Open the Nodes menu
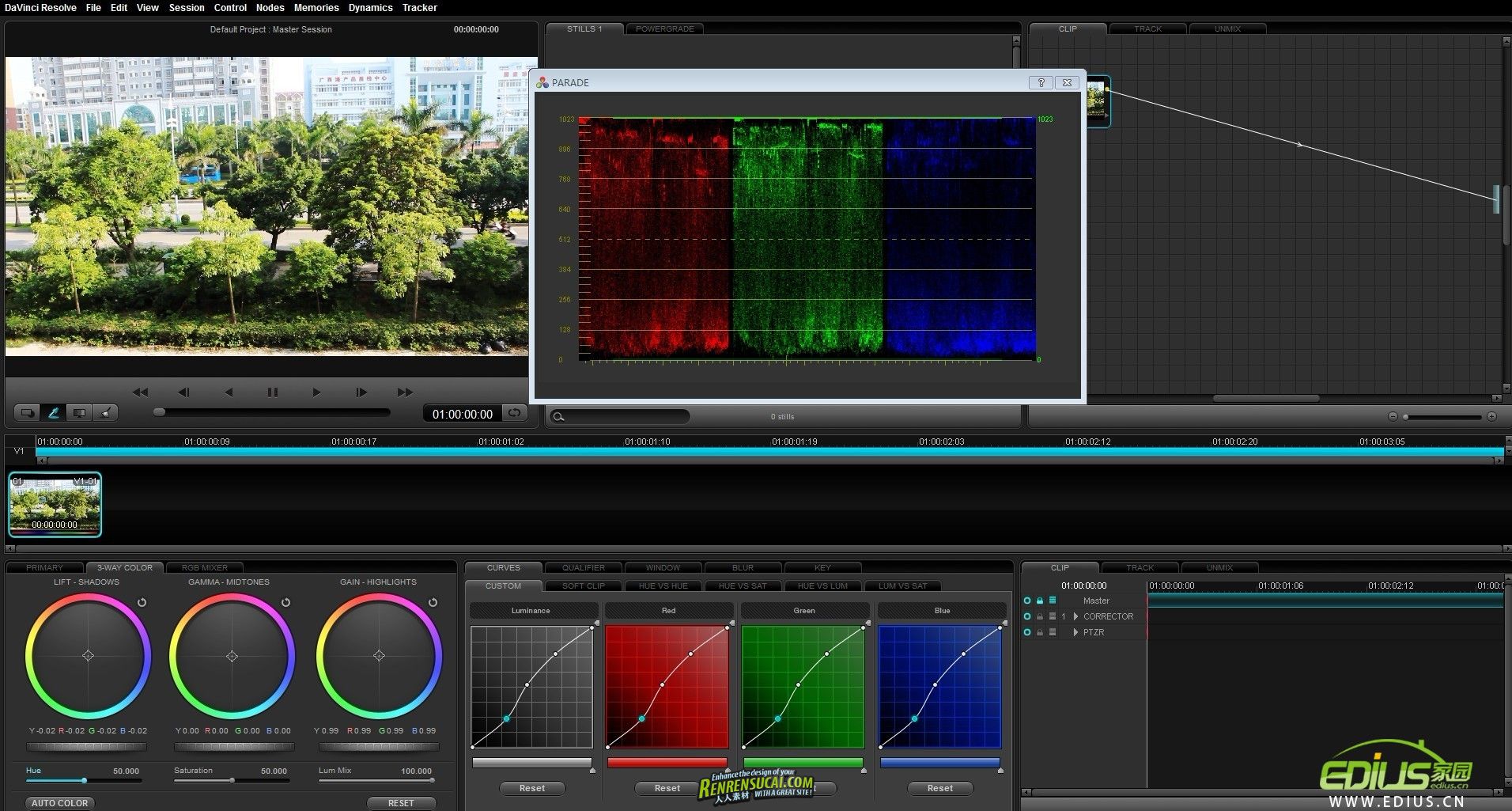The image size is (1512, 811). coord(270,8)
